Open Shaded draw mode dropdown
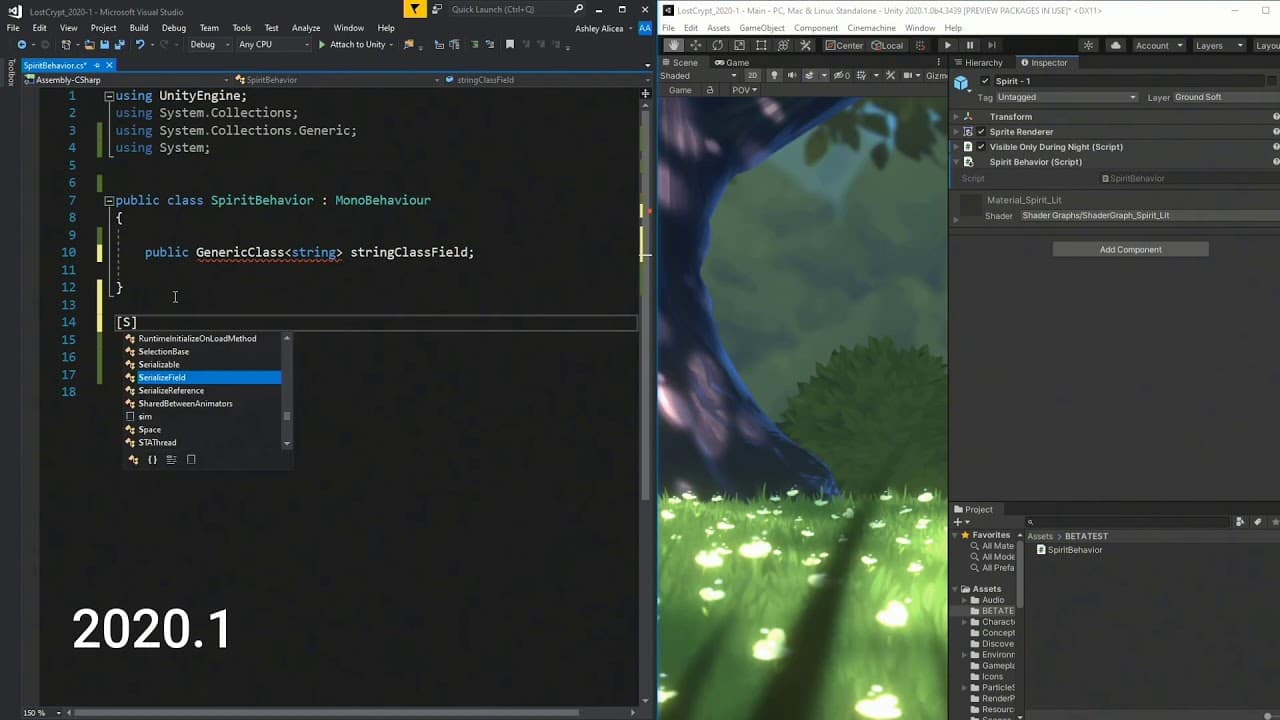Image resolution: width=1280 pixels, height=720 pixels. coord(698,76)
